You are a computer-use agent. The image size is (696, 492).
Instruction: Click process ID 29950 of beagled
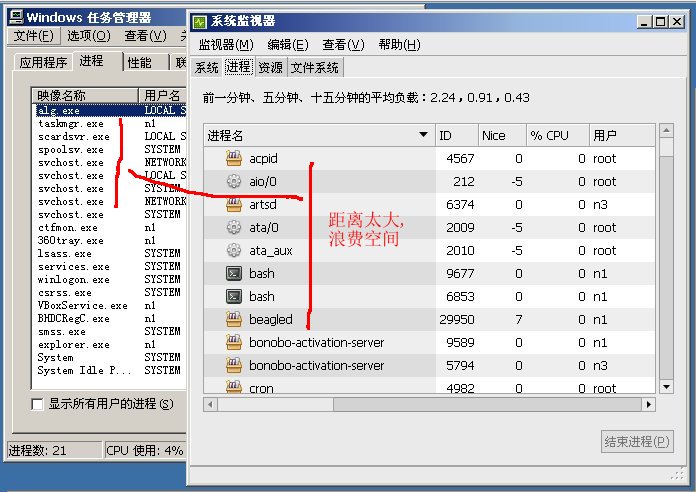pos(456,319)
